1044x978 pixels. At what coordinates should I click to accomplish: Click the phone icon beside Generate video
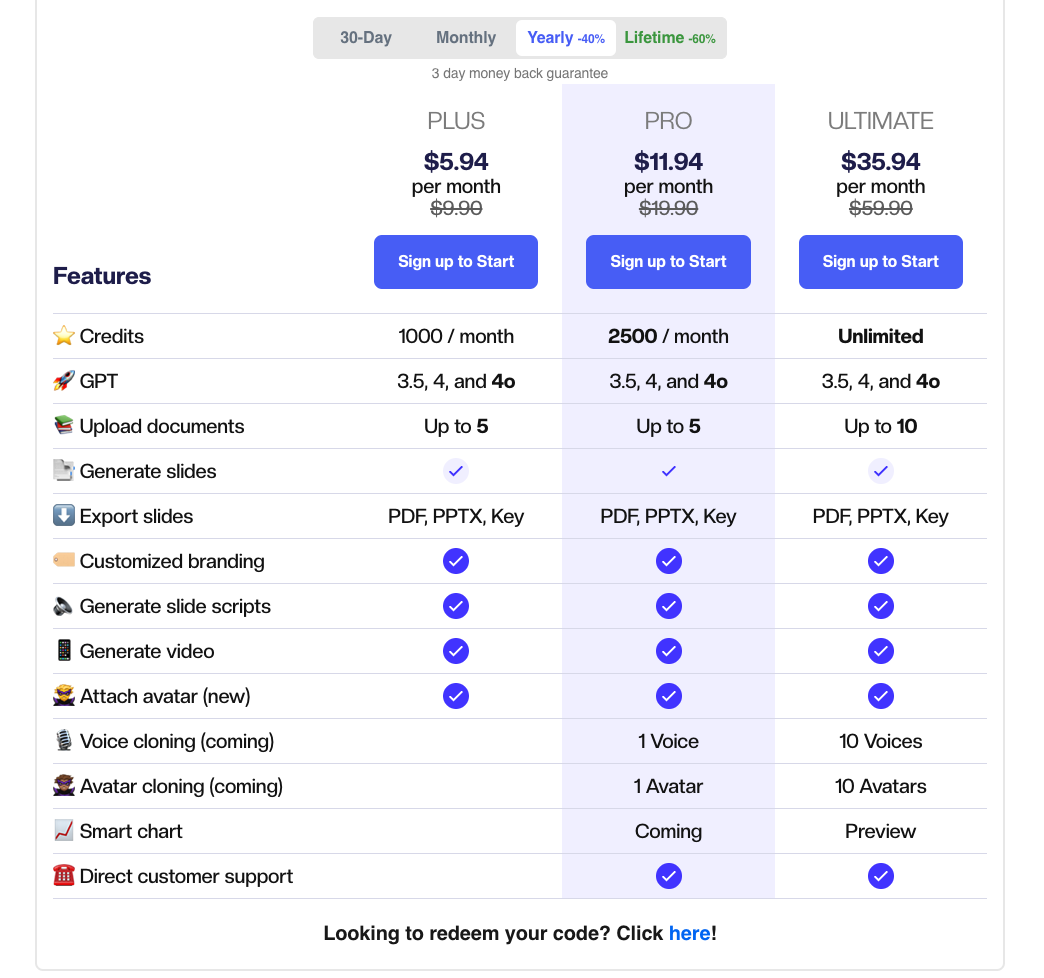tap(64, 652)
